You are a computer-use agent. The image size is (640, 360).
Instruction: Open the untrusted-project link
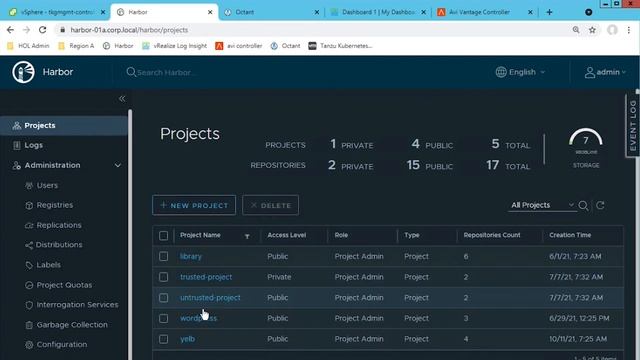[210, 298]
